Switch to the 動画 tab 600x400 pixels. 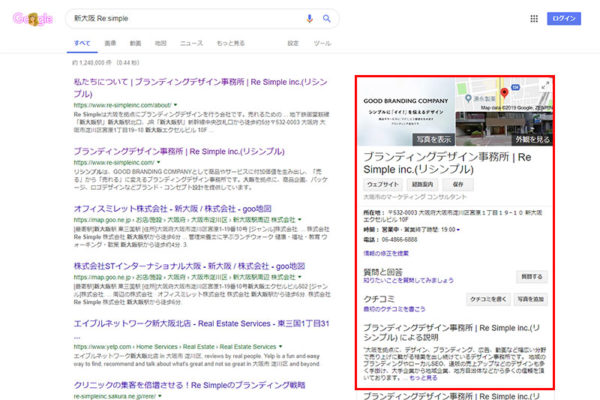135,43
